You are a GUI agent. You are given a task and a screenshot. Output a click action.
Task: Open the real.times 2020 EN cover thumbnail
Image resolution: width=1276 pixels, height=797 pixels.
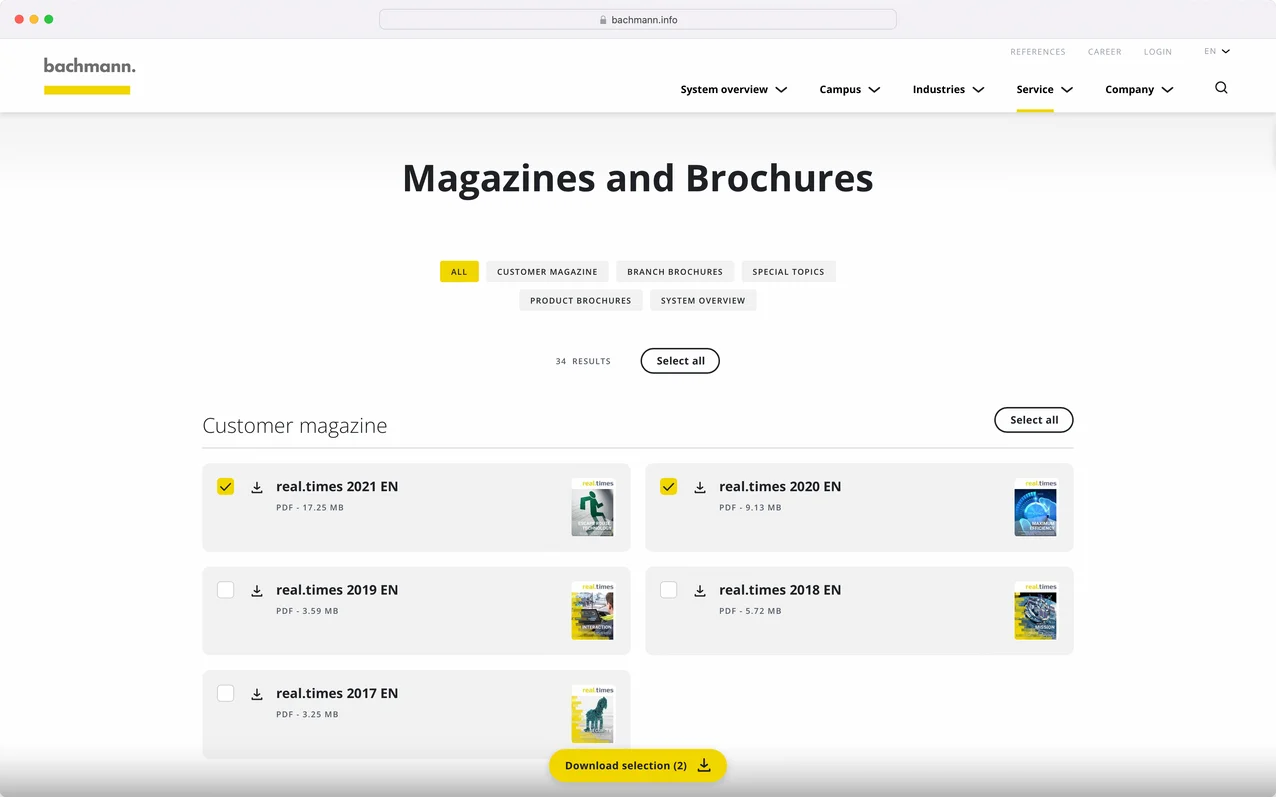click(x=1035, y=507)
